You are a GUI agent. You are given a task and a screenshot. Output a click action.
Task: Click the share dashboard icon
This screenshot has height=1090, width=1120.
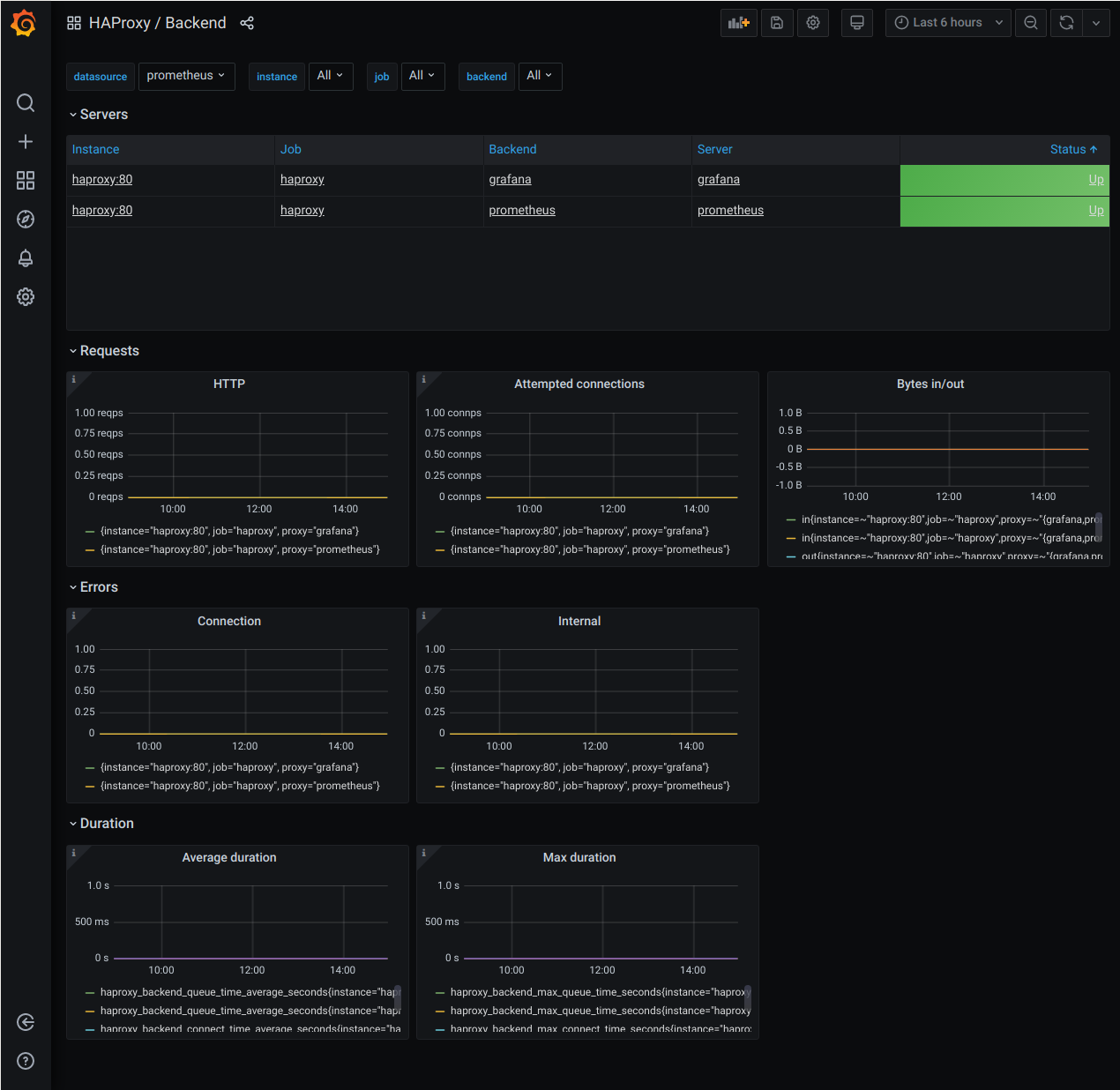[247, 23]
